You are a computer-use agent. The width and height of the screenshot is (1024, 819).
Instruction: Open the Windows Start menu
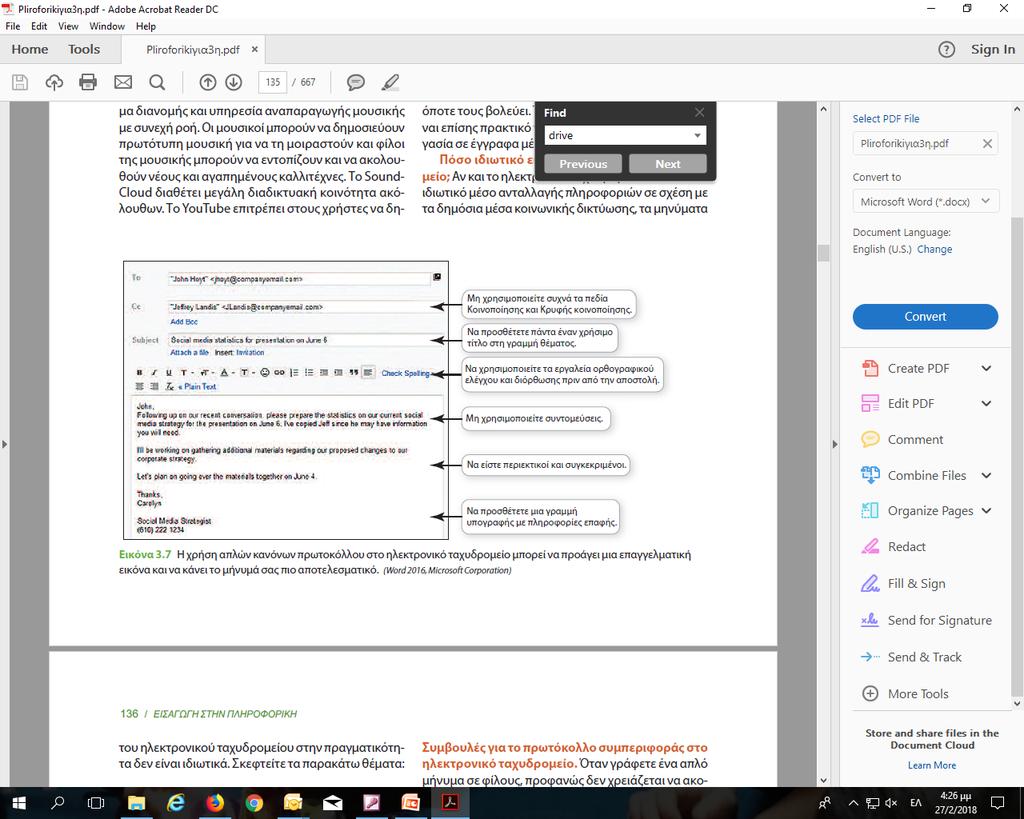[18, 803]
